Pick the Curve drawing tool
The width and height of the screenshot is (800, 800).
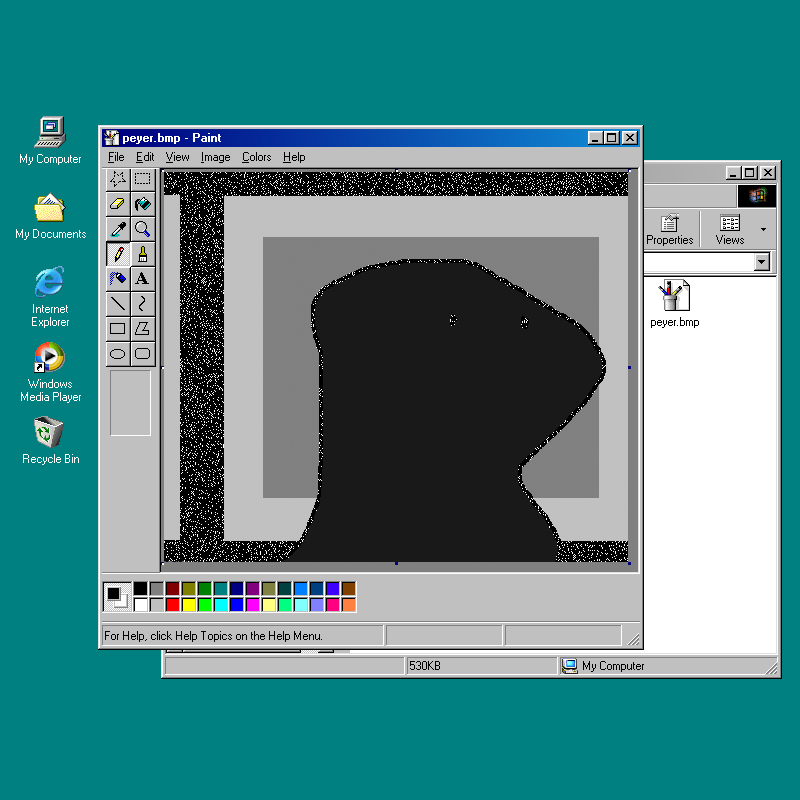pyautogui.click(x=143, y=303)
